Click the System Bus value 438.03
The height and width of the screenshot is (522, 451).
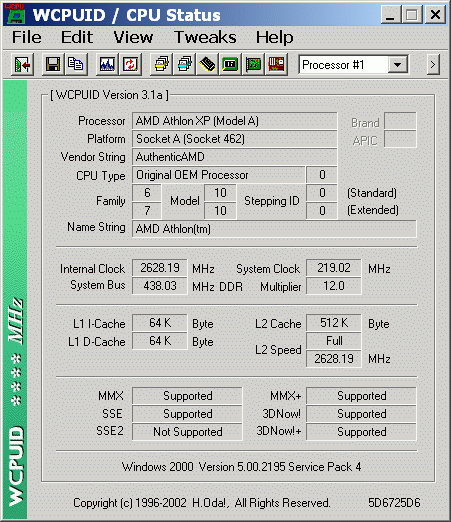click(160, 286)
